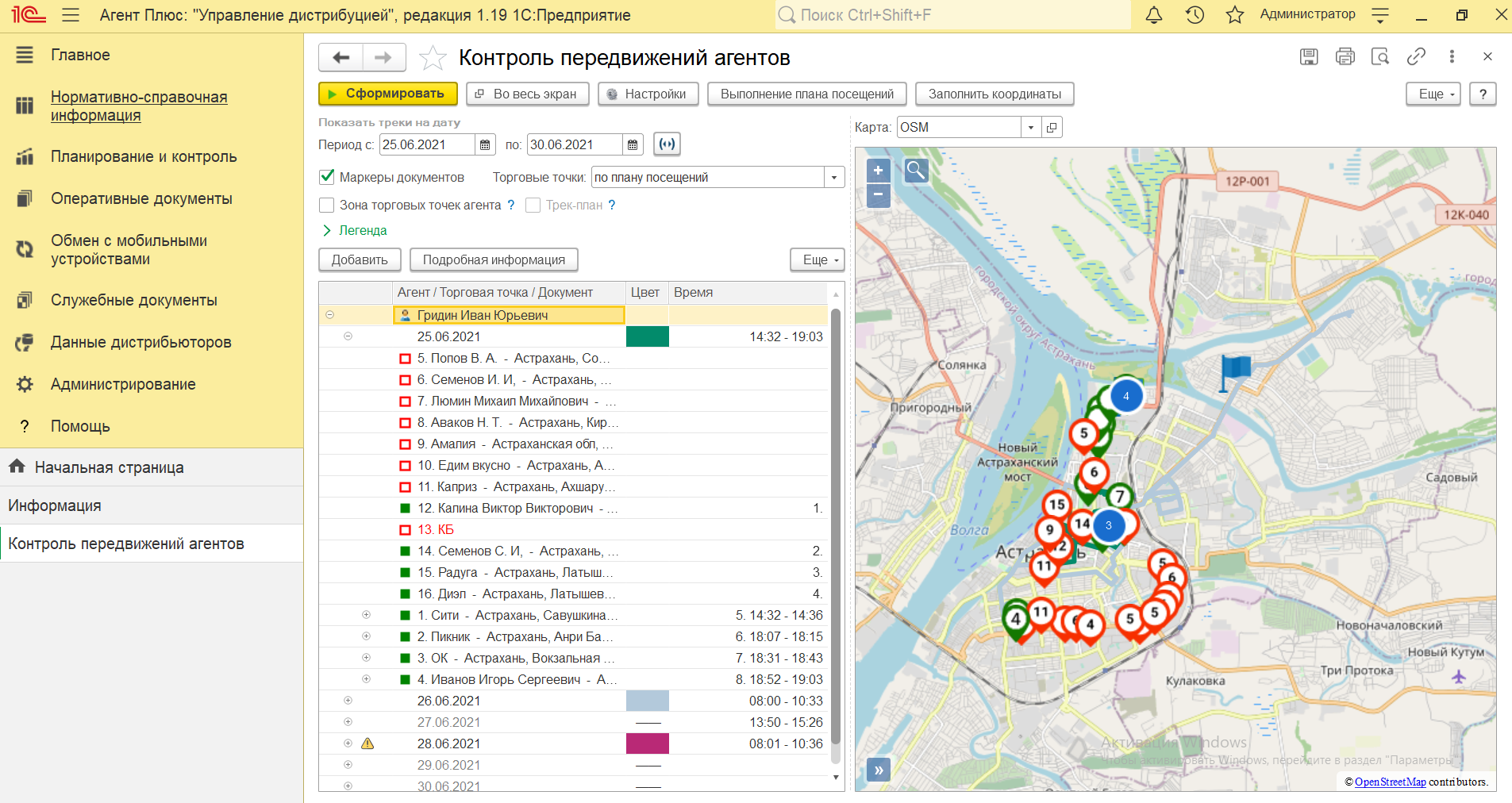The width and height of the screenshot is (1512, 803).
Task: Open calendar for start date 25.06.2021
Action: coord(485,144)
